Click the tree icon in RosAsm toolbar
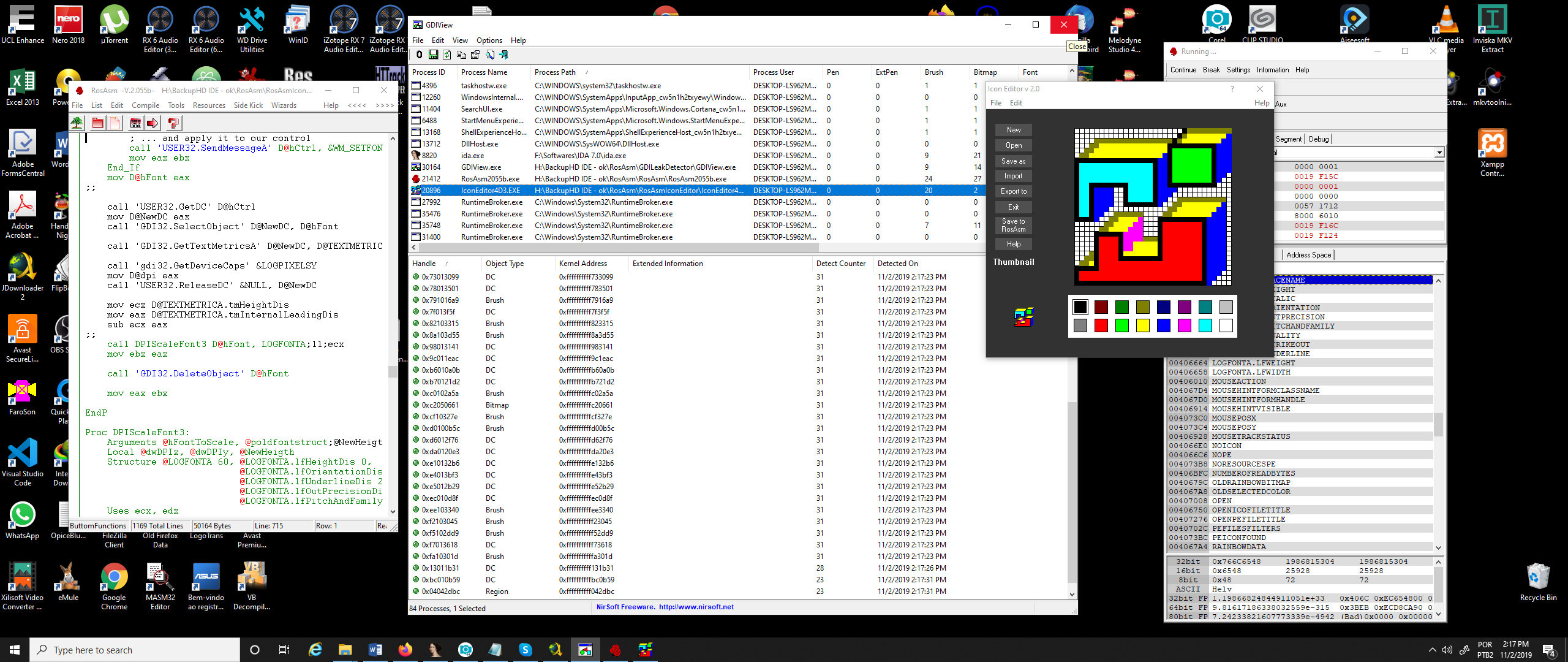Image resolution: width=1568 pixels, height=662 pixels. coord(77,123)
